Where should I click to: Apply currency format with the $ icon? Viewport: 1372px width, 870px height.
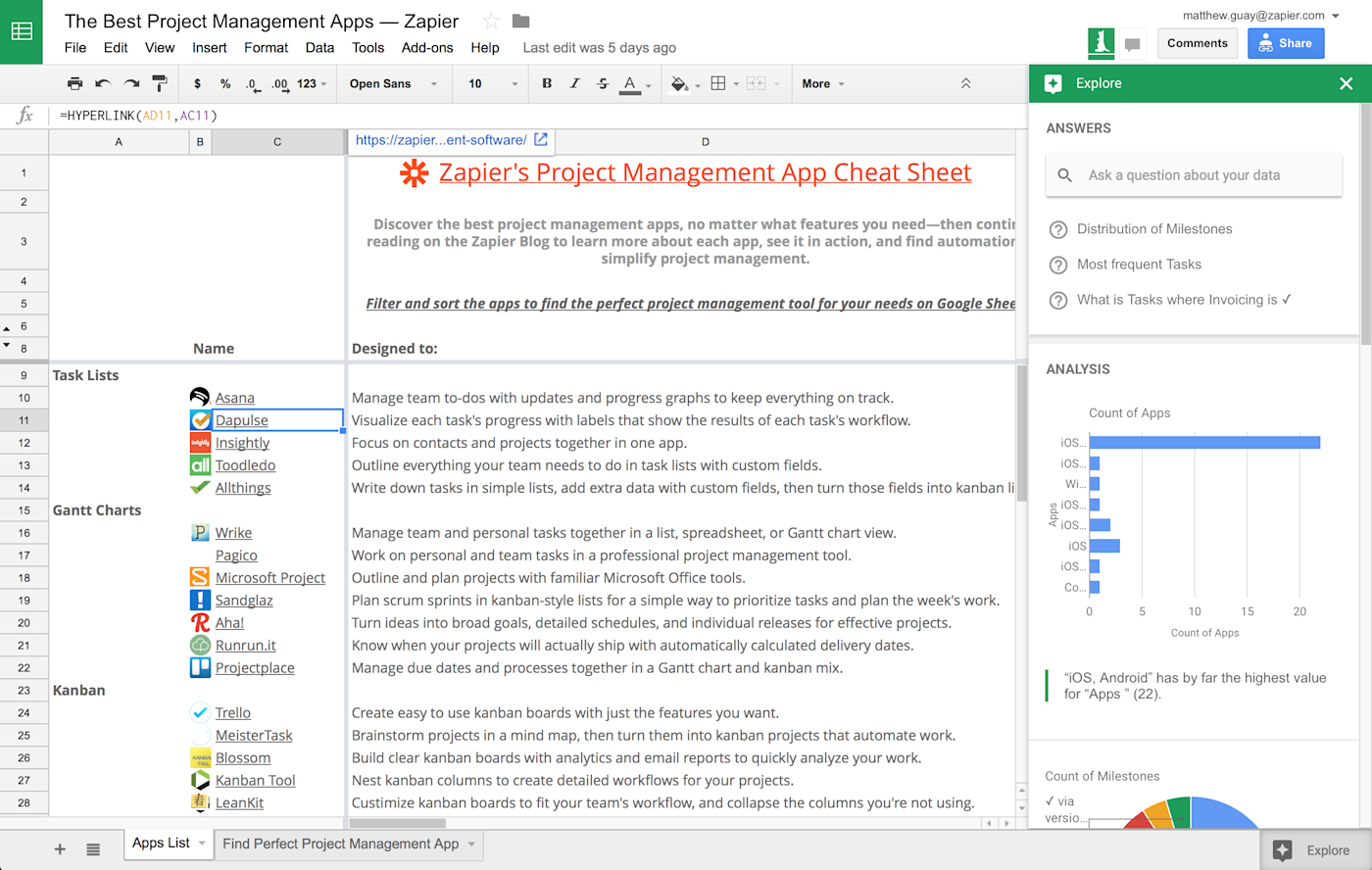197,84
